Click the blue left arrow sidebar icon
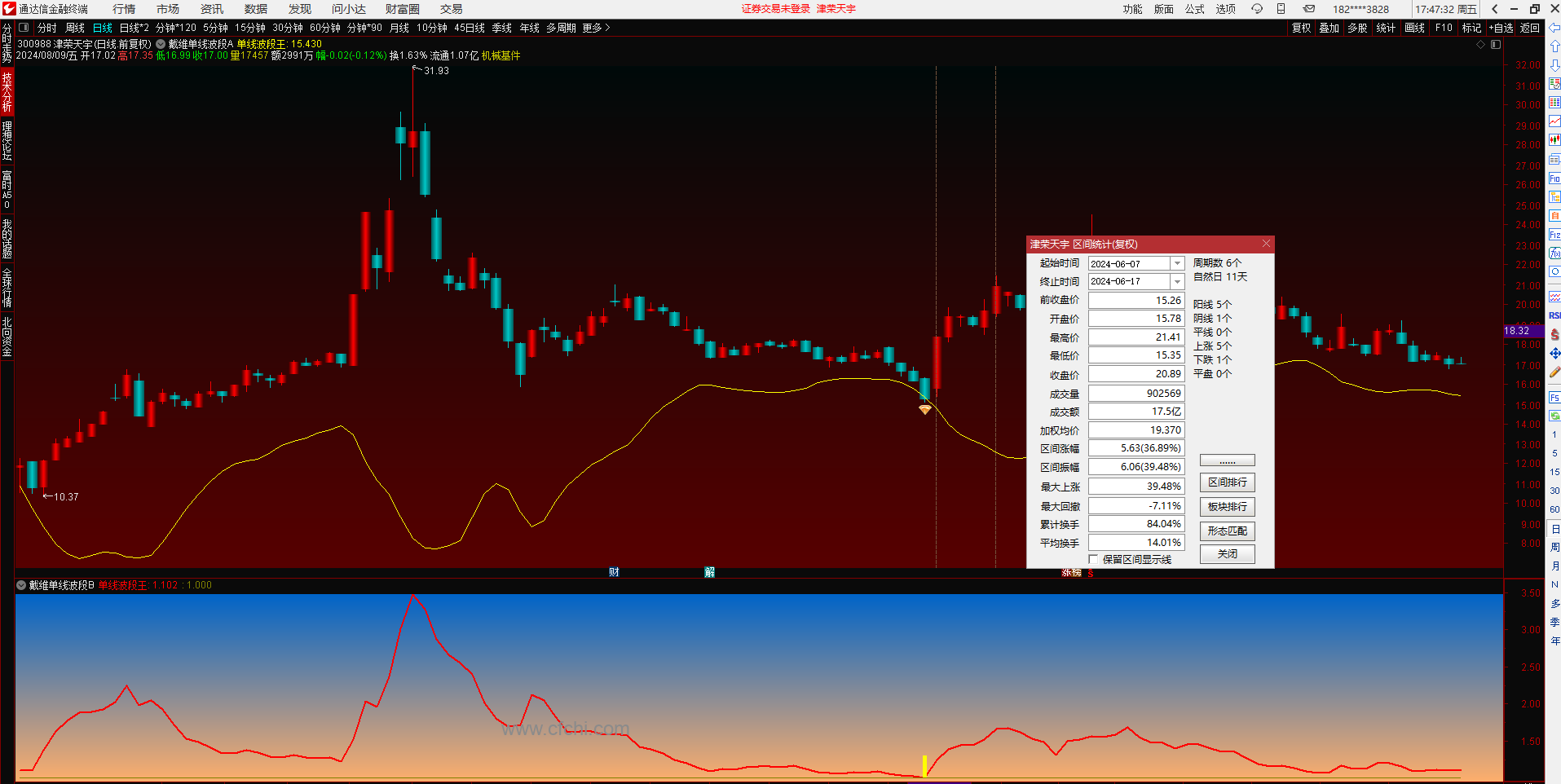 [1554, 28]
